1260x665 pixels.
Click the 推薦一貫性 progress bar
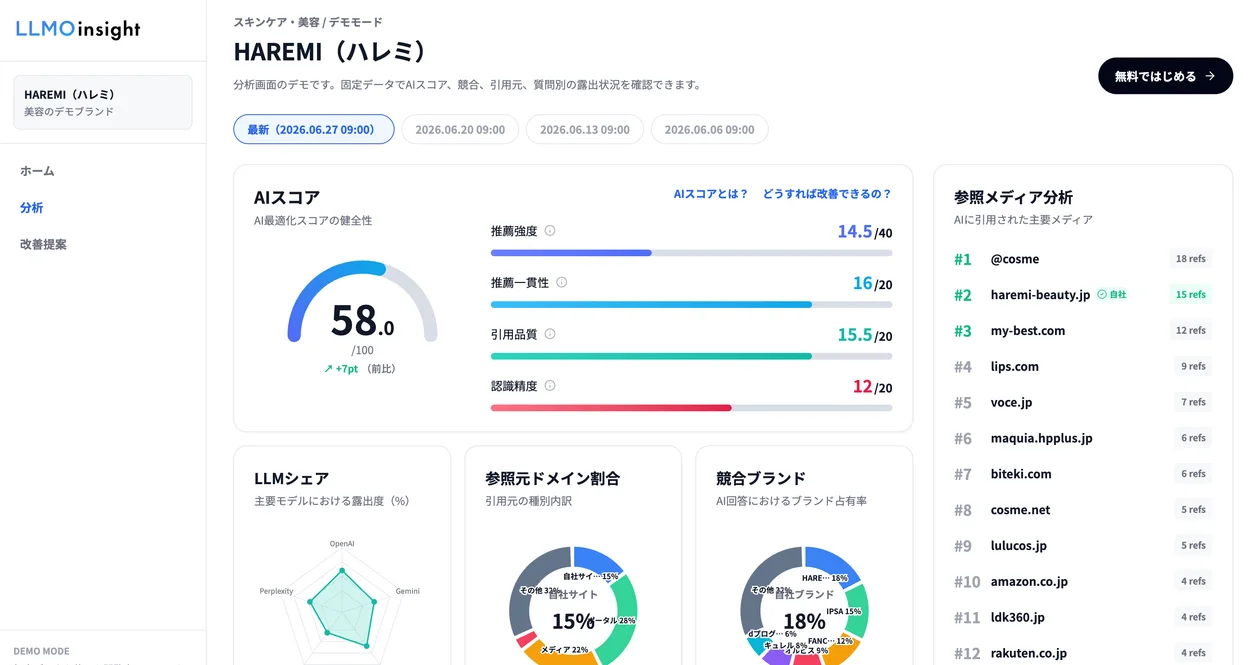(691, 304)
